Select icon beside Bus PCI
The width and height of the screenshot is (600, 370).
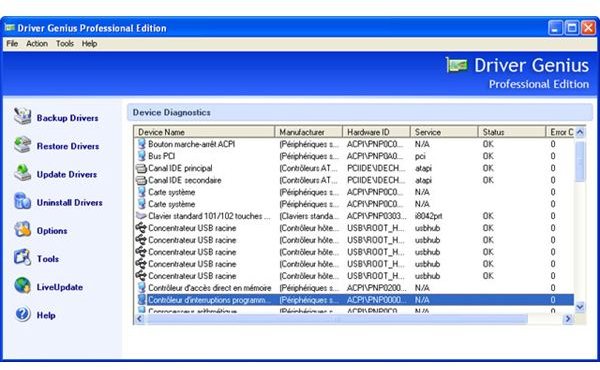142,156
